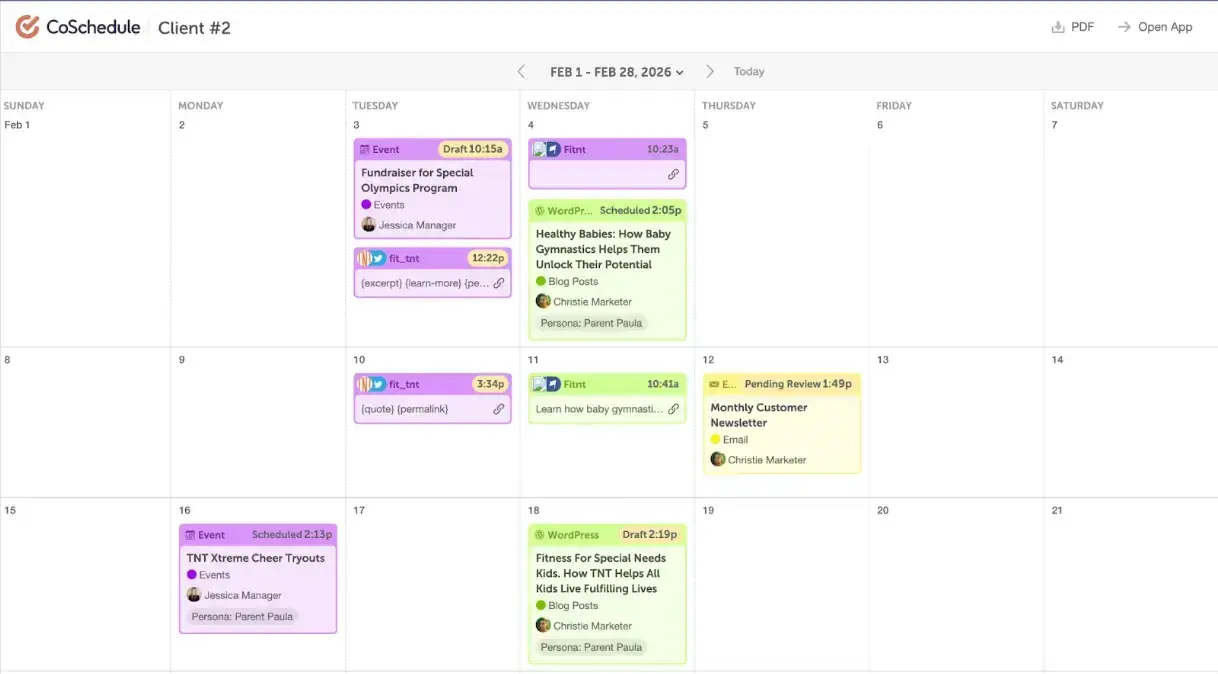The height and width of the screenshot is (674, 1218).
Task: Click link icon on Learn how baby gymnastics post
Action: pyautogui.click(x=673, y=409)
